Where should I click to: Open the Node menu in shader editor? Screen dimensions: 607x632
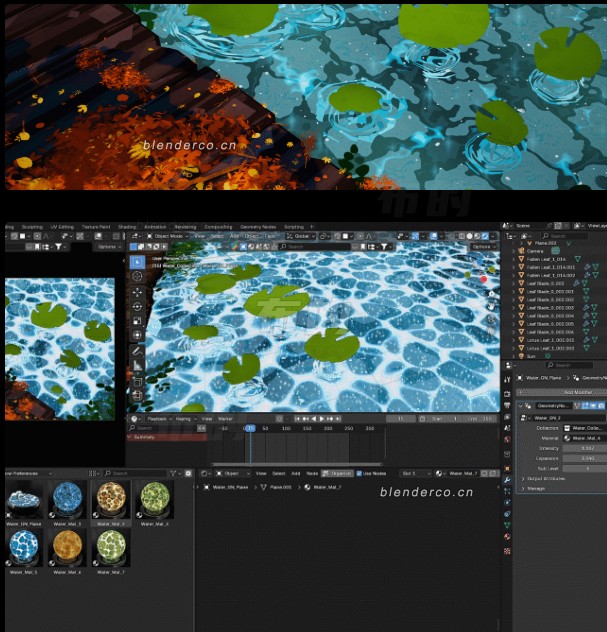coord(312,473)
